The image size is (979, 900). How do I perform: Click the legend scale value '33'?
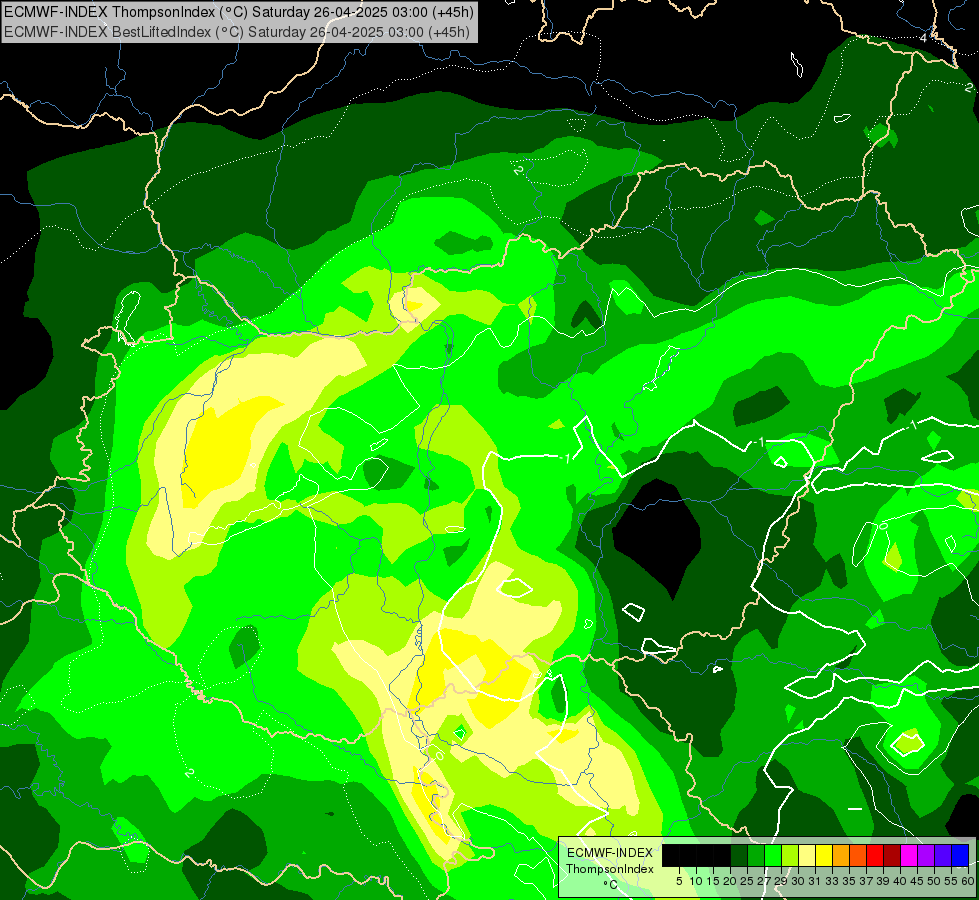pos(832,881)
